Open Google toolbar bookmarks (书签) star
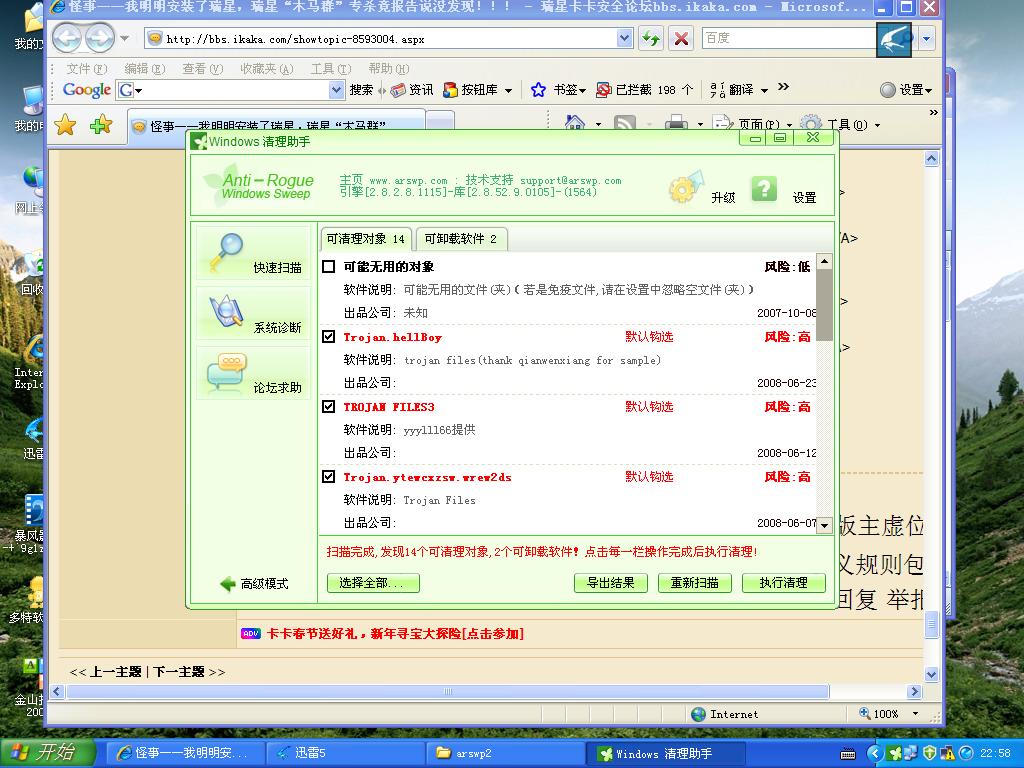This screenshot has height=768, width=1024. click(538, 89)
